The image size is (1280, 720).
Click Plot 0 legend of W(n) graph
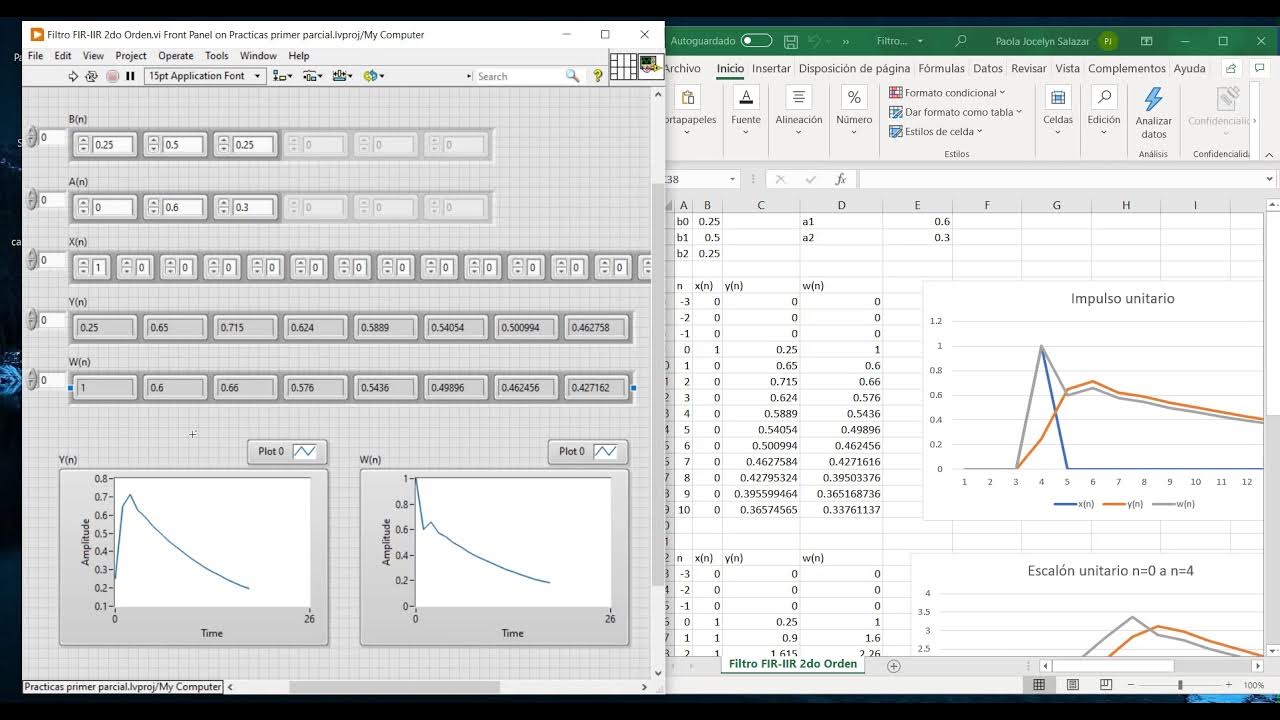tap(588, 451)
